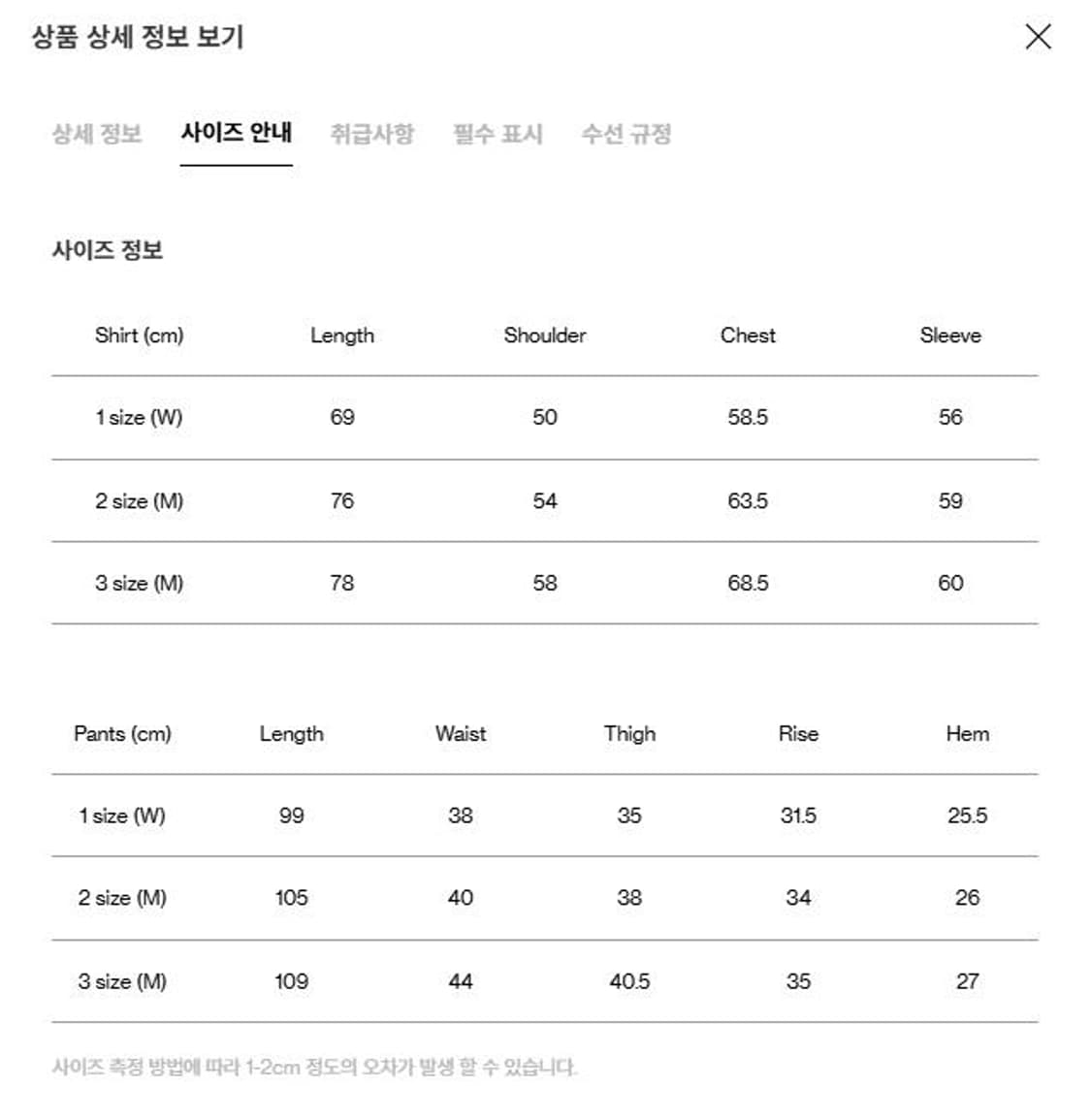Close the product detail popup
This screenshot has height=1120, width=1091.
click(x=1038, y=37)
